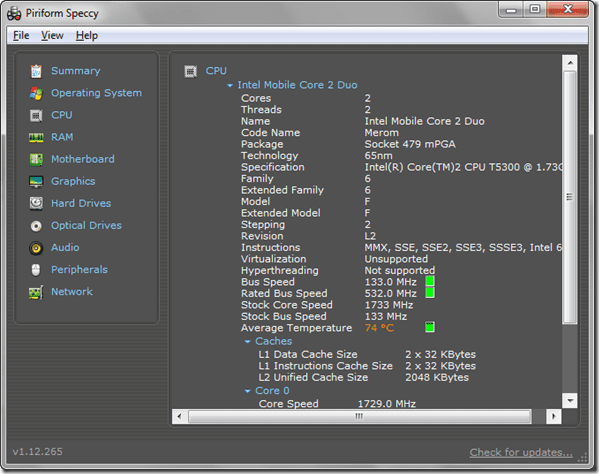Click the Specification row label
The width and height of the screenshot is (599, 474).
click(x=273, y=167)
